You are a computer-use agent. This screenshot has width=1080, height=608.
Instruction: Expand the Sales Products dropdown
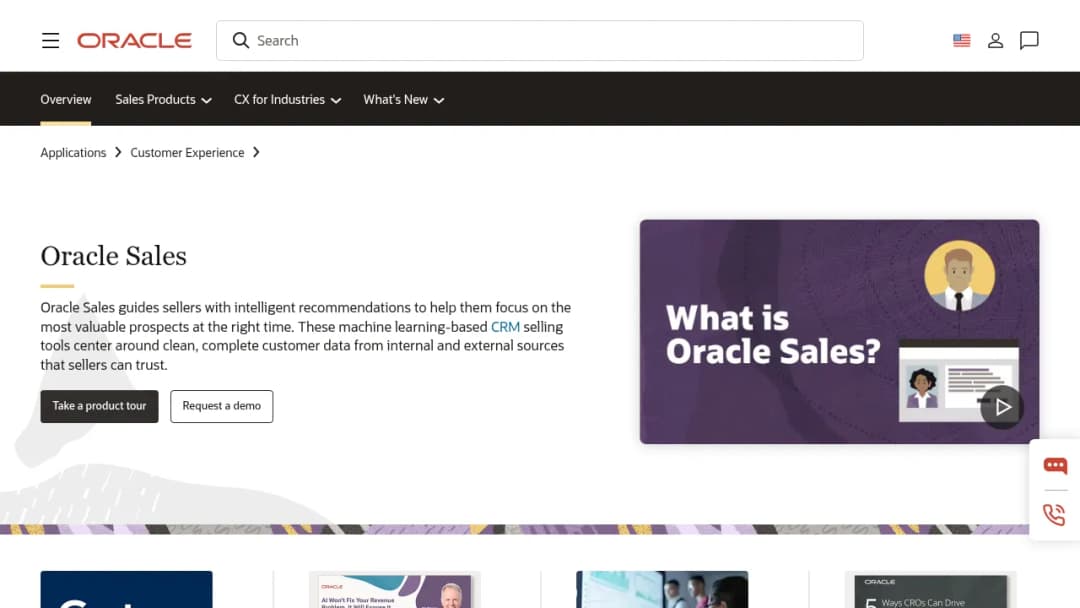[x=163, y=100]
